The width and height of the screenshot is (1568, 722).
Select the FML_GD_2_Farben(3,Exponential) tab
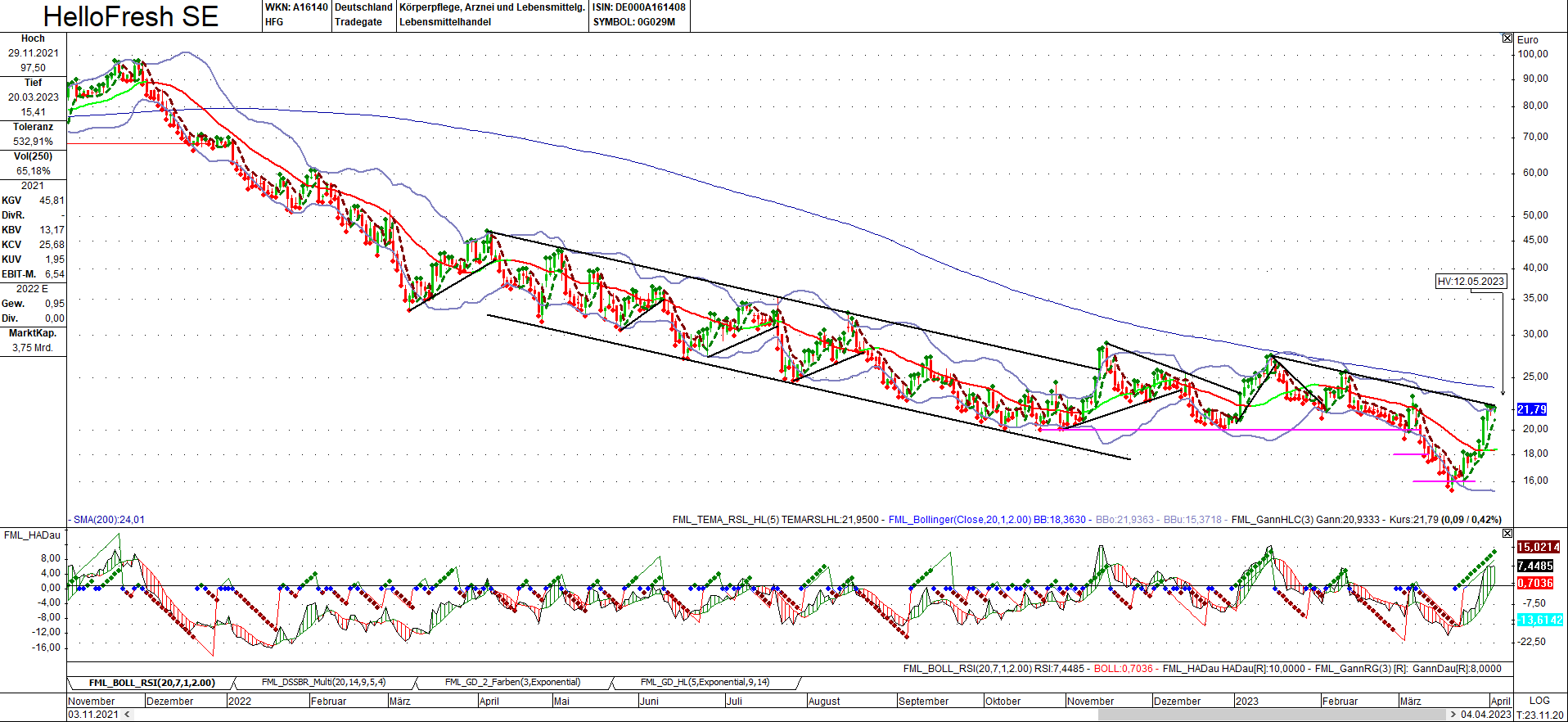pos(513,683)
